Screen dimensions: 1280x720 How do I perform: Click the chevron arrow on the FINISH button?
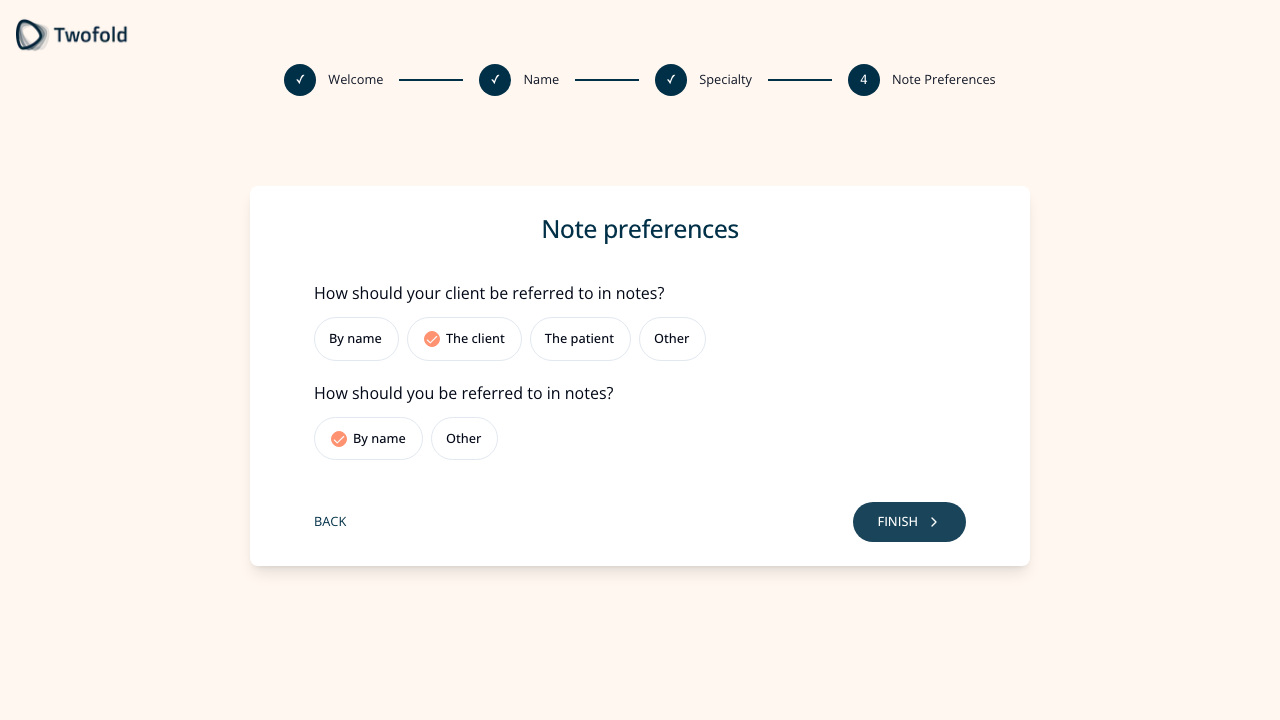(x=932, y=521)
